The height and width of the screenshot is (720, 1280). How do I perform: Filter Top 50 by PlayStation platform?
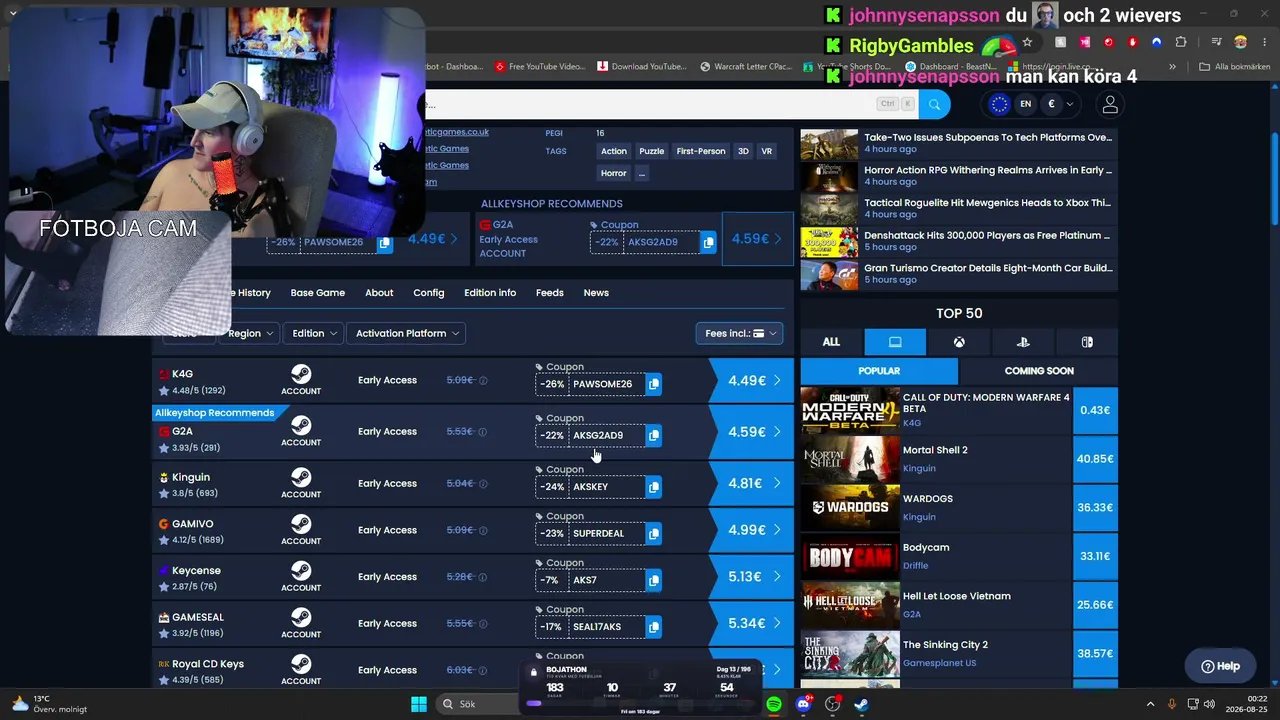pos(1023,342)
